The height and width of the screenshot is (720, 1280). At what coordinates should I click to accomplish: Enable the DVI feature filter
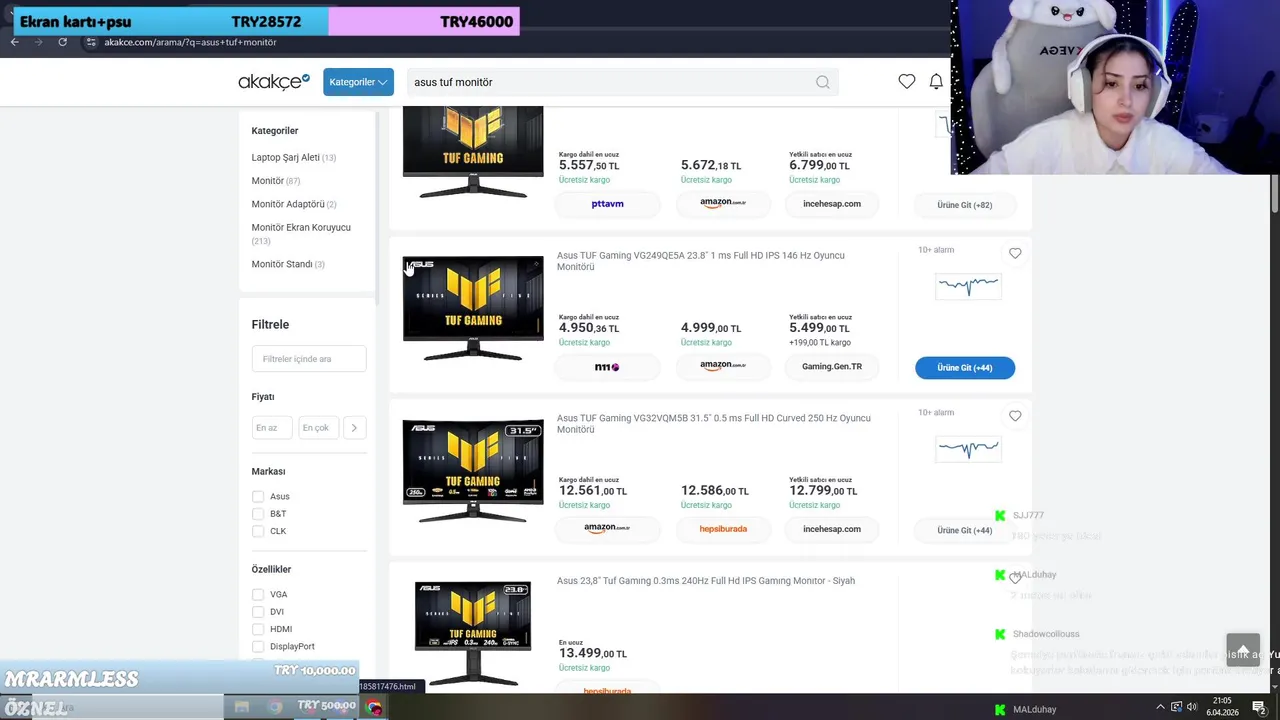(x=258, y=612)
